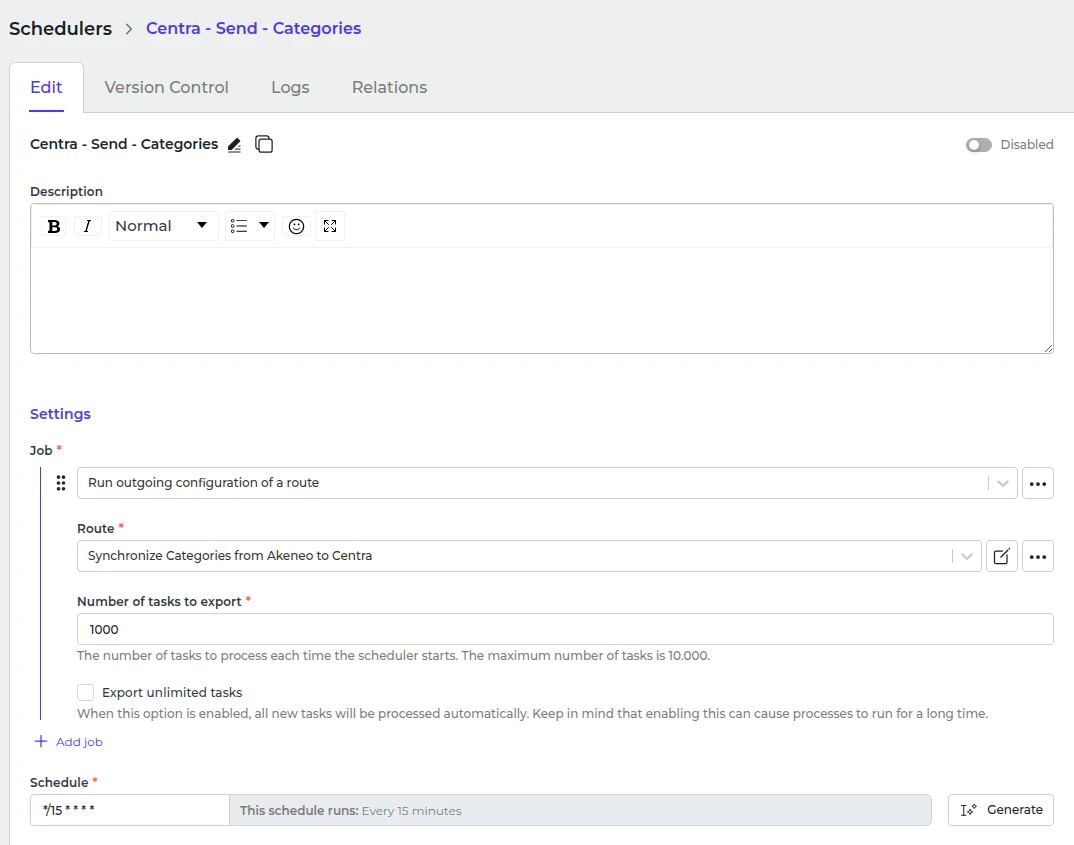Click the 'Export unlimited tasks' label
Image resolution: width=1074 pixels, height=845 pixels.
[172, 692]
